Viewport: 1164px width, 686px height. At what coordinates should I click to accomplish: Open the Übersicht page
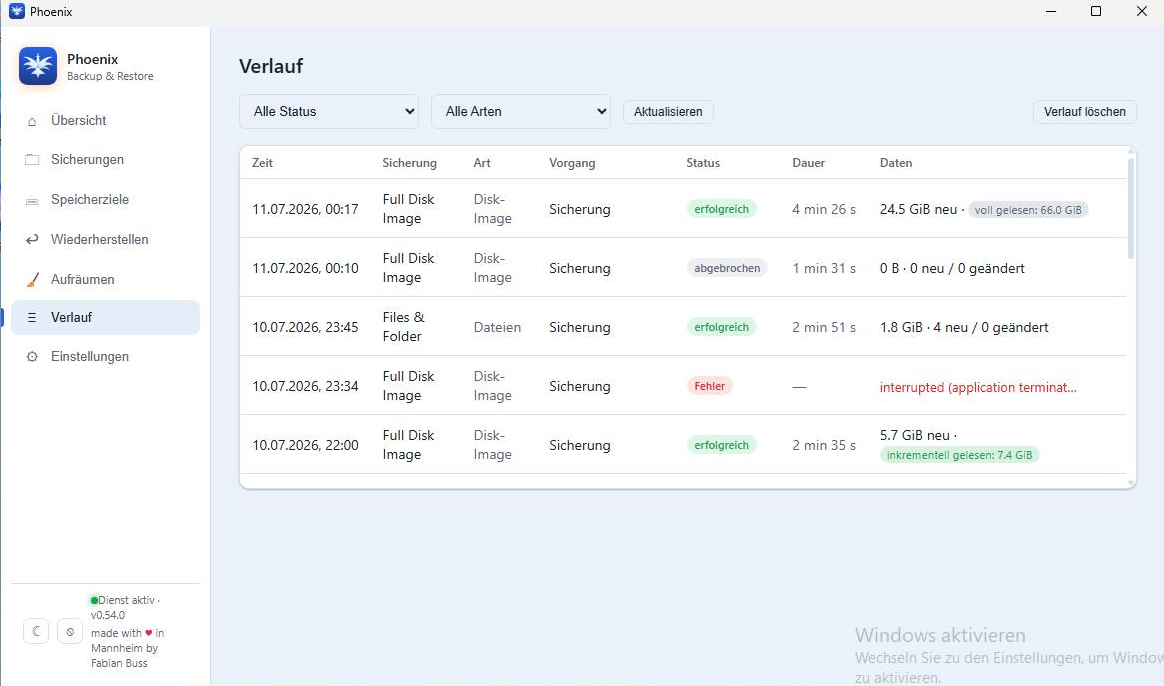[105, 121]
